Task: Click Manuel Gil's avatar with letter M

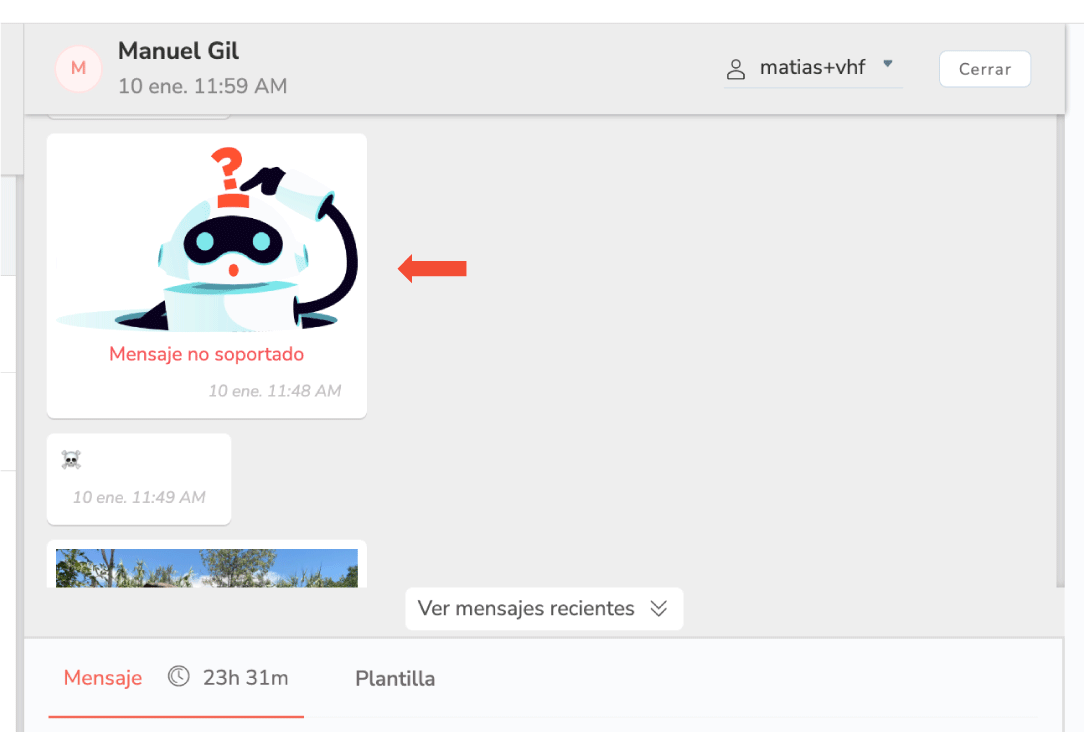Action: click(x=79, y=68)
